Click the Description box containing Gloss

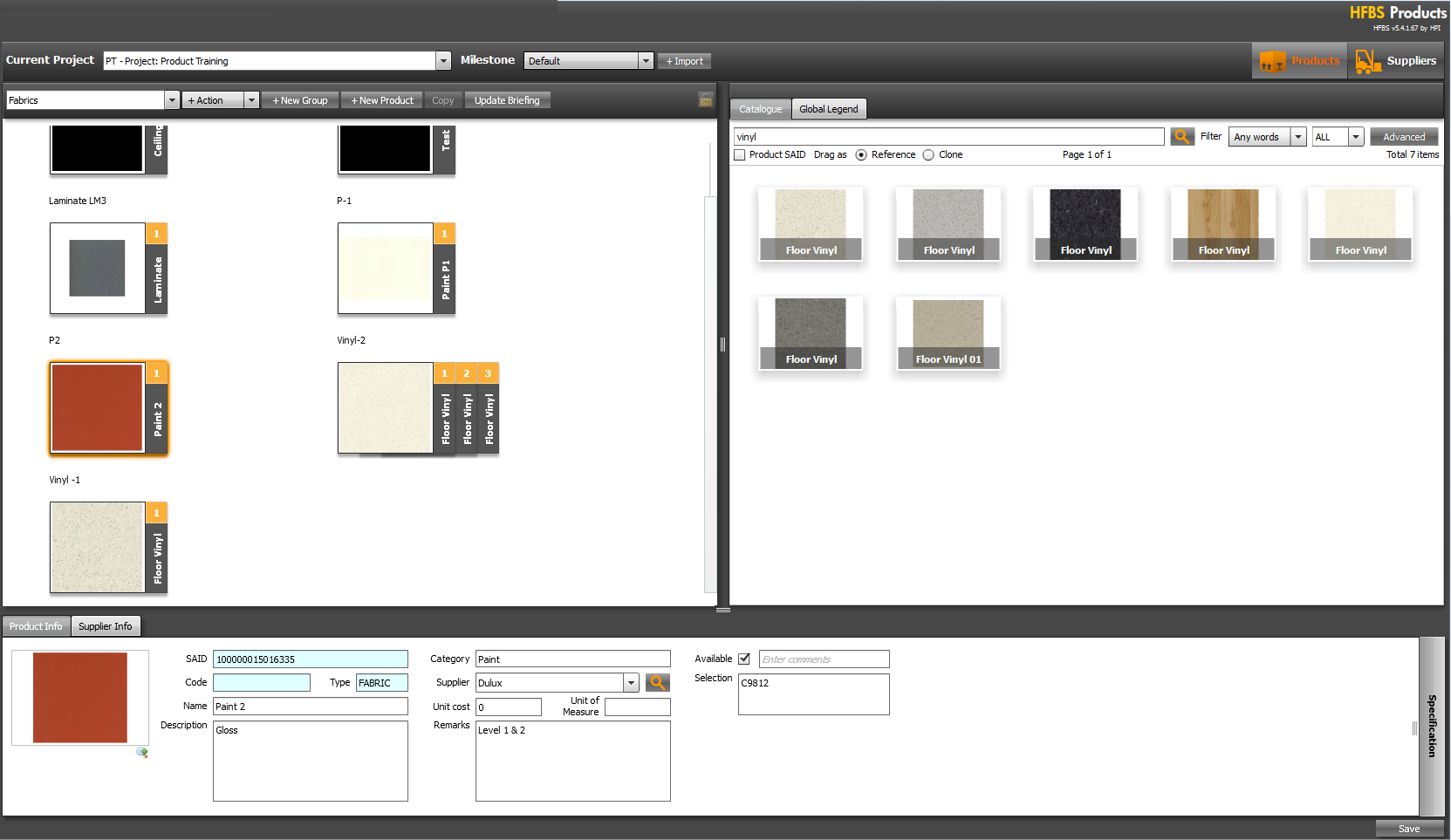click(310, 761)
